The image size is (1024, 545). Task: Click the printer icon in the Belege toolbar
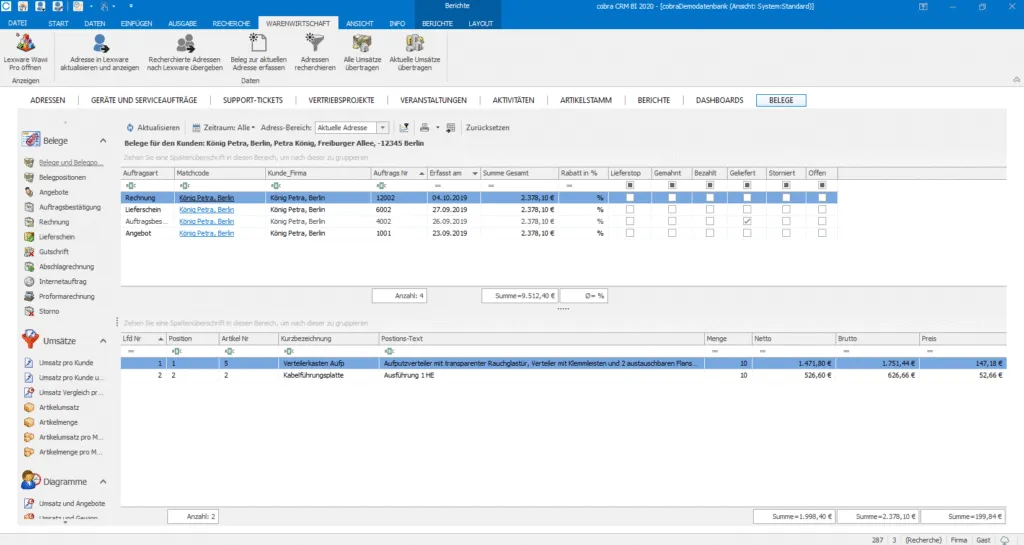[425, 128]
